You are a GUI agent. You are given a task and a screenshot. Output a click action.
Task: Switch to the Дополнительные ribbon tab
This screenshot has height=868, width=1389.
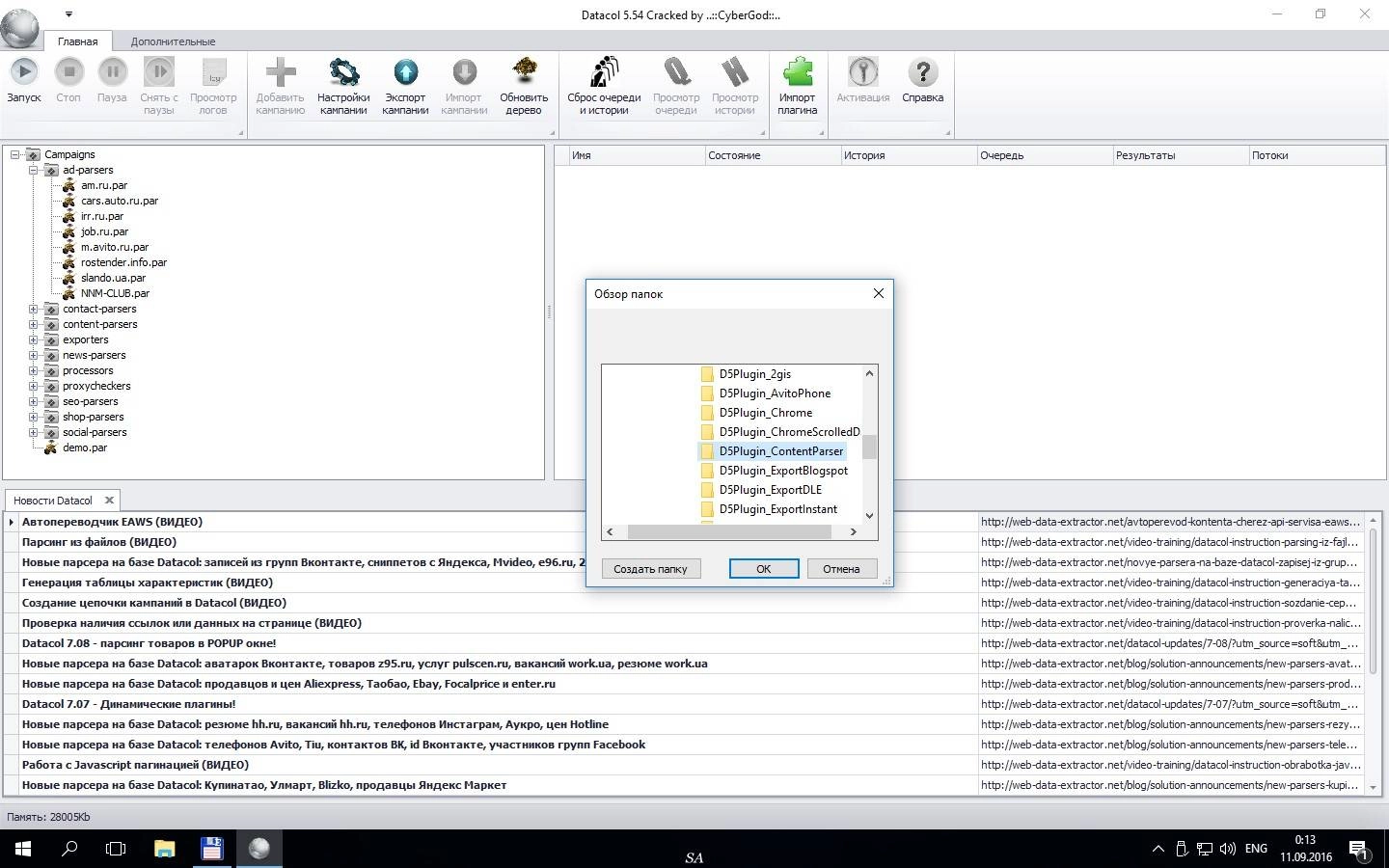(x=173, y=41)
